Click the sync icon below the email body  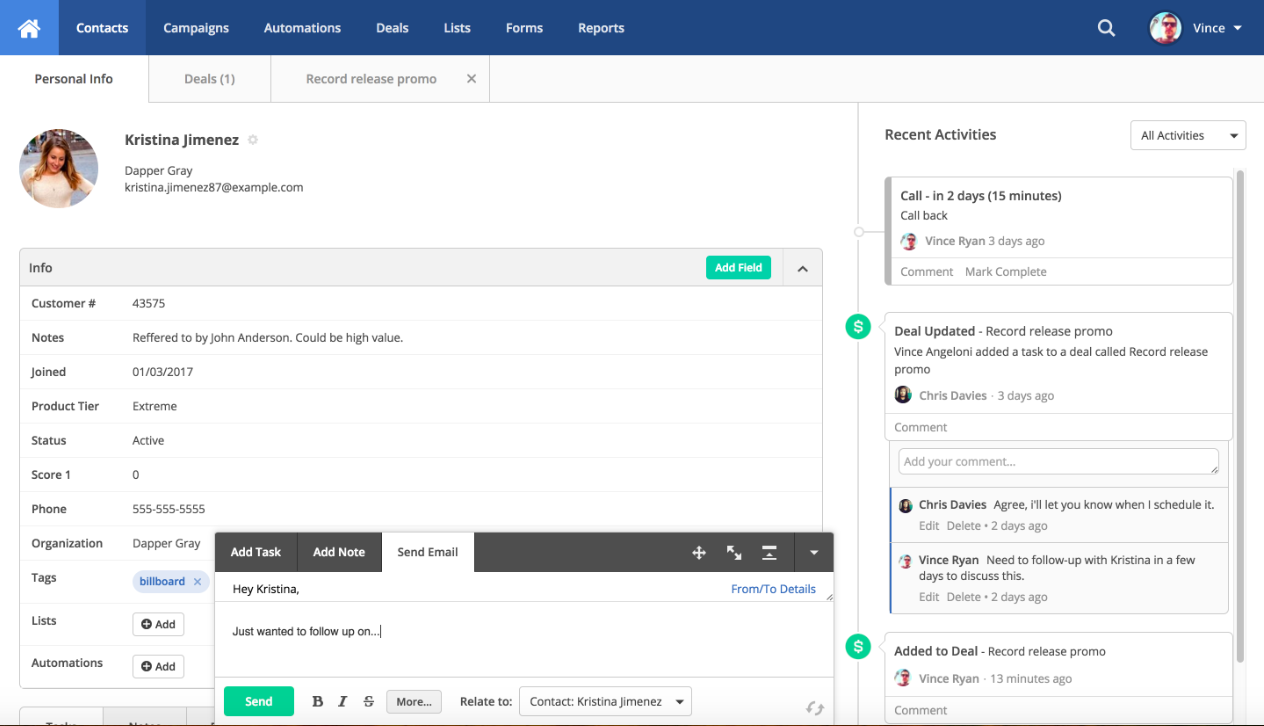click(x=815, y=707)
